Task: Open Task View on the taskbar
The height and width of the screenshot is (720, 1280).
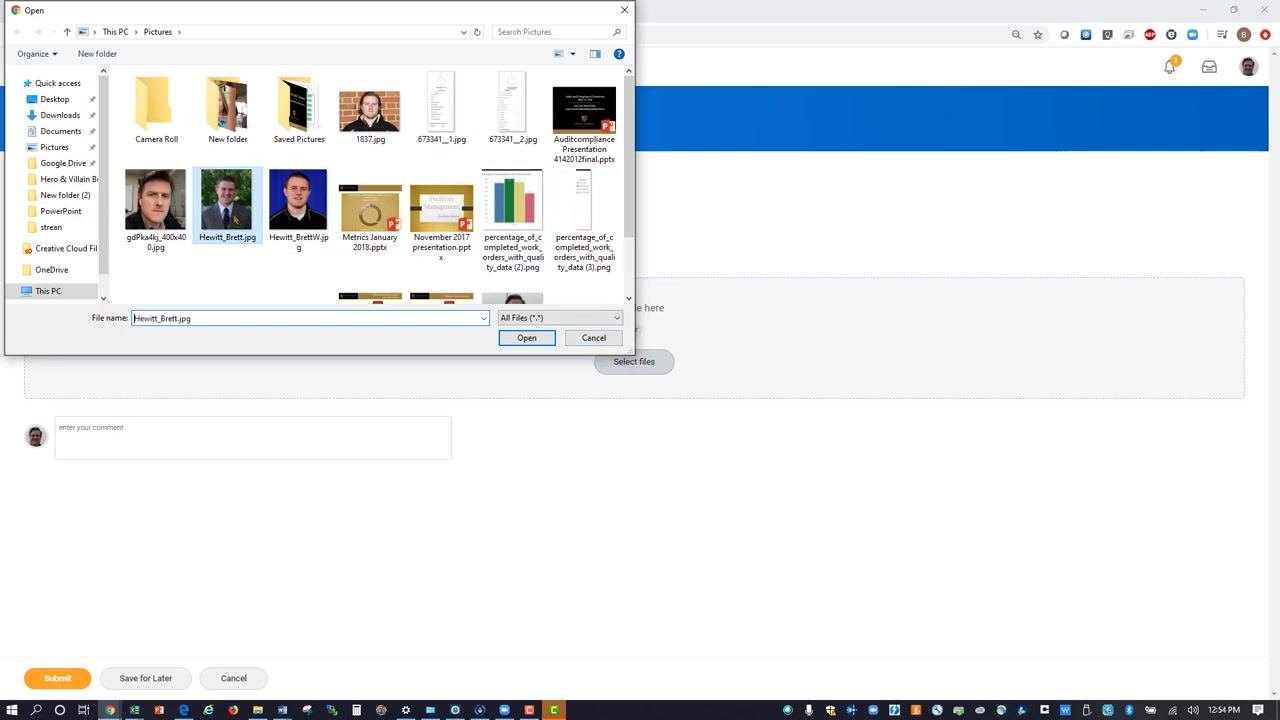Action: (x=85, y=710)
